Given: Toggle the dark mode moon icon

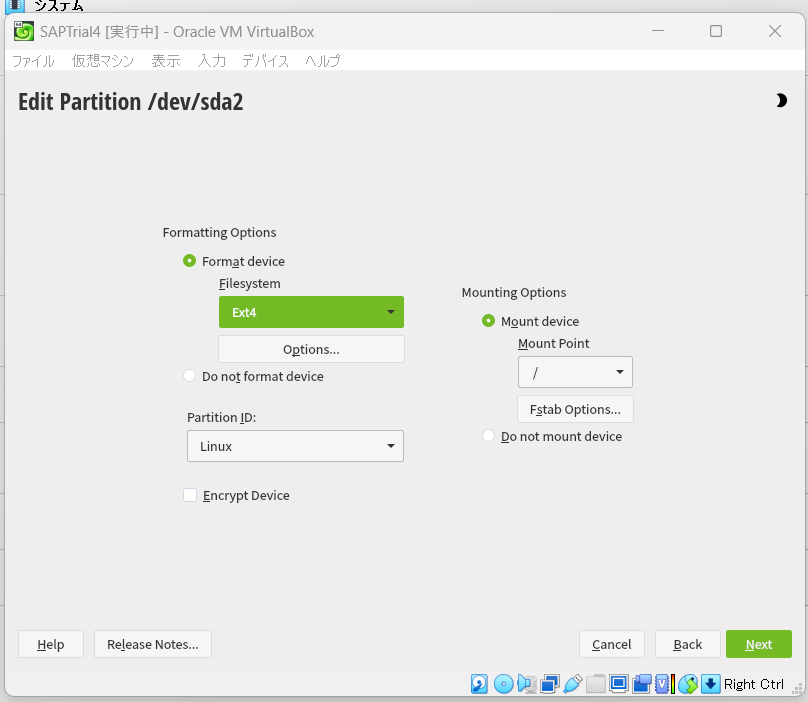Looking at the screenshot, I should tap(781, 100).
